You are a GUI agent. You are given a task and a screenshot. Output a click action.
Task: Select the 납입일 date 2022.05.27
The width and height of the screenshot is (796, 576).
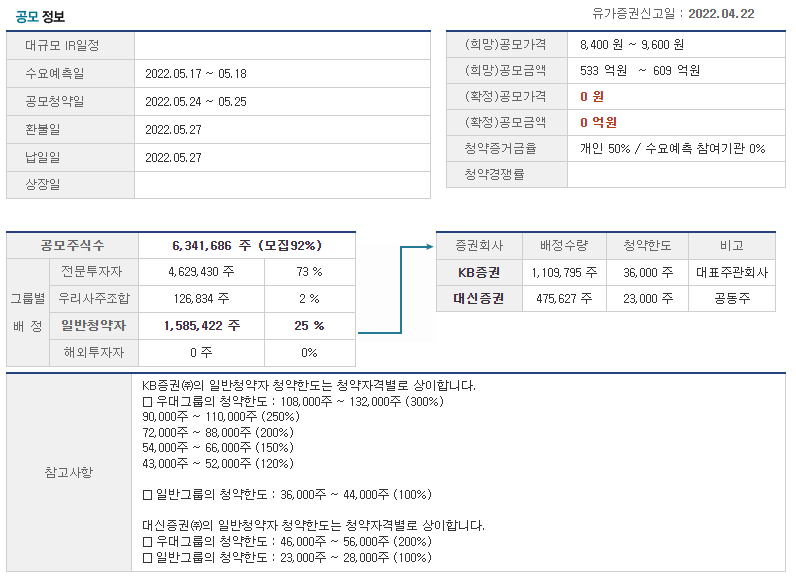click(174, 158)
